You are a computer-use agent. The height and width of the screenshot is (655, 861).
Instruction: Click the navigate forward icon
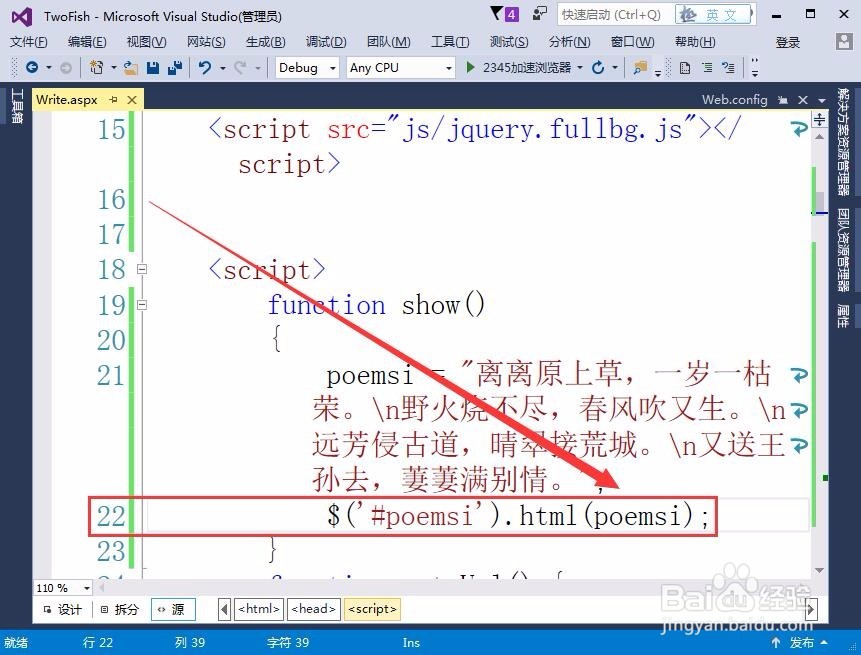65,68
